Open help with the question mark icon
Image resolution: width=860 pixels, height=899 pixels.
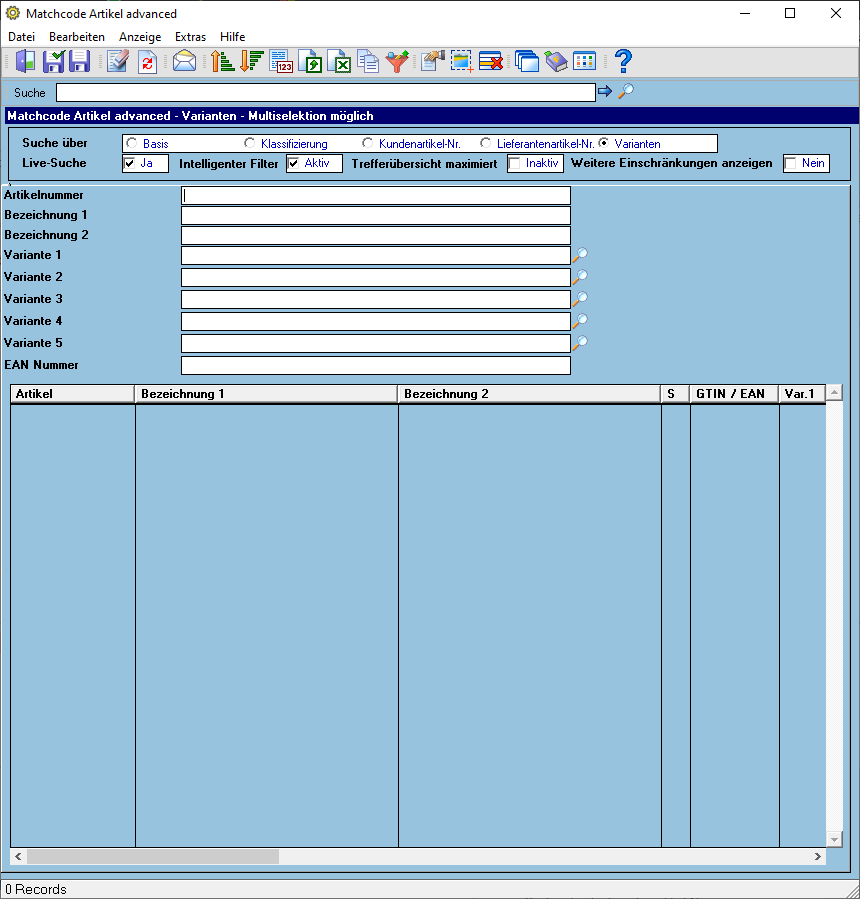(x=623, y=61)
